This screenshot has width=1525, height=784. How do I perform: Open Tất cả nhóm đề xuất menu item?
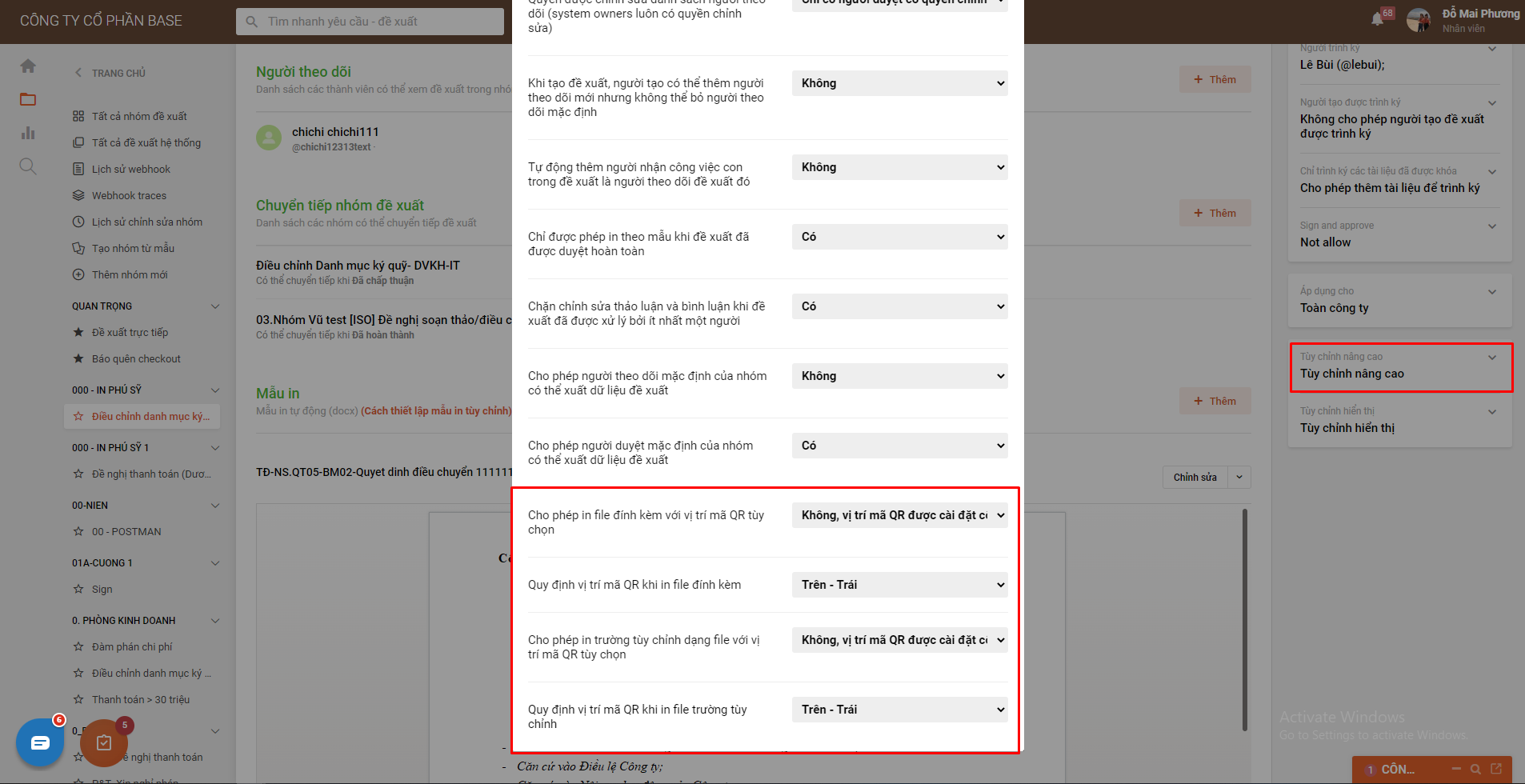point(139,116)
